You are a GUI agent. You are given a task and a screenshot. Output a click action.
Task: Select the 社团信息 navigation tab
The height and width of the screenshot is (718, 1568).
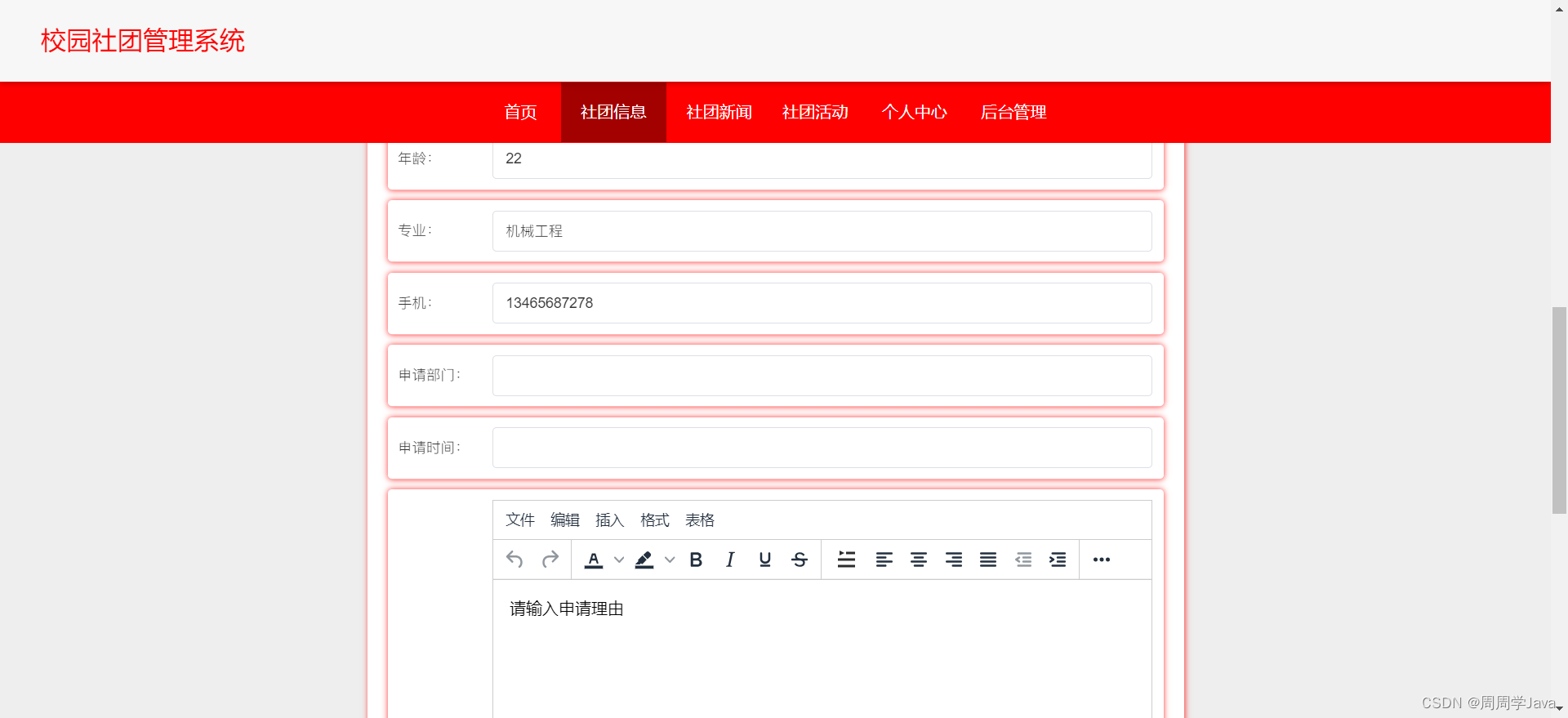pos(613,112)
